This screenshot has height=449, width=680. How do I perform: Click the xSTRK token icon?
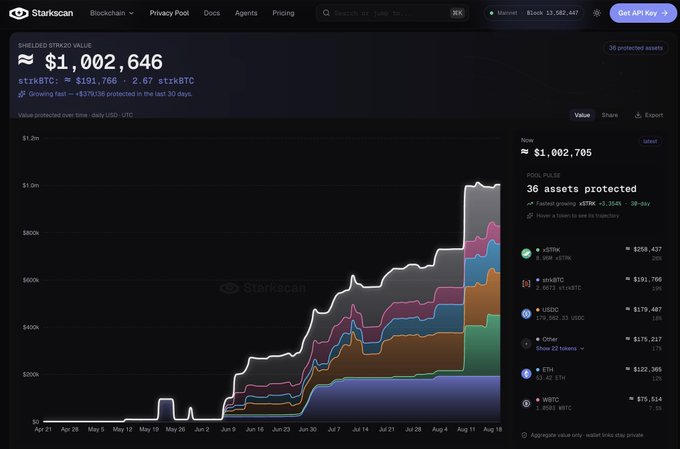click(526, 253)
